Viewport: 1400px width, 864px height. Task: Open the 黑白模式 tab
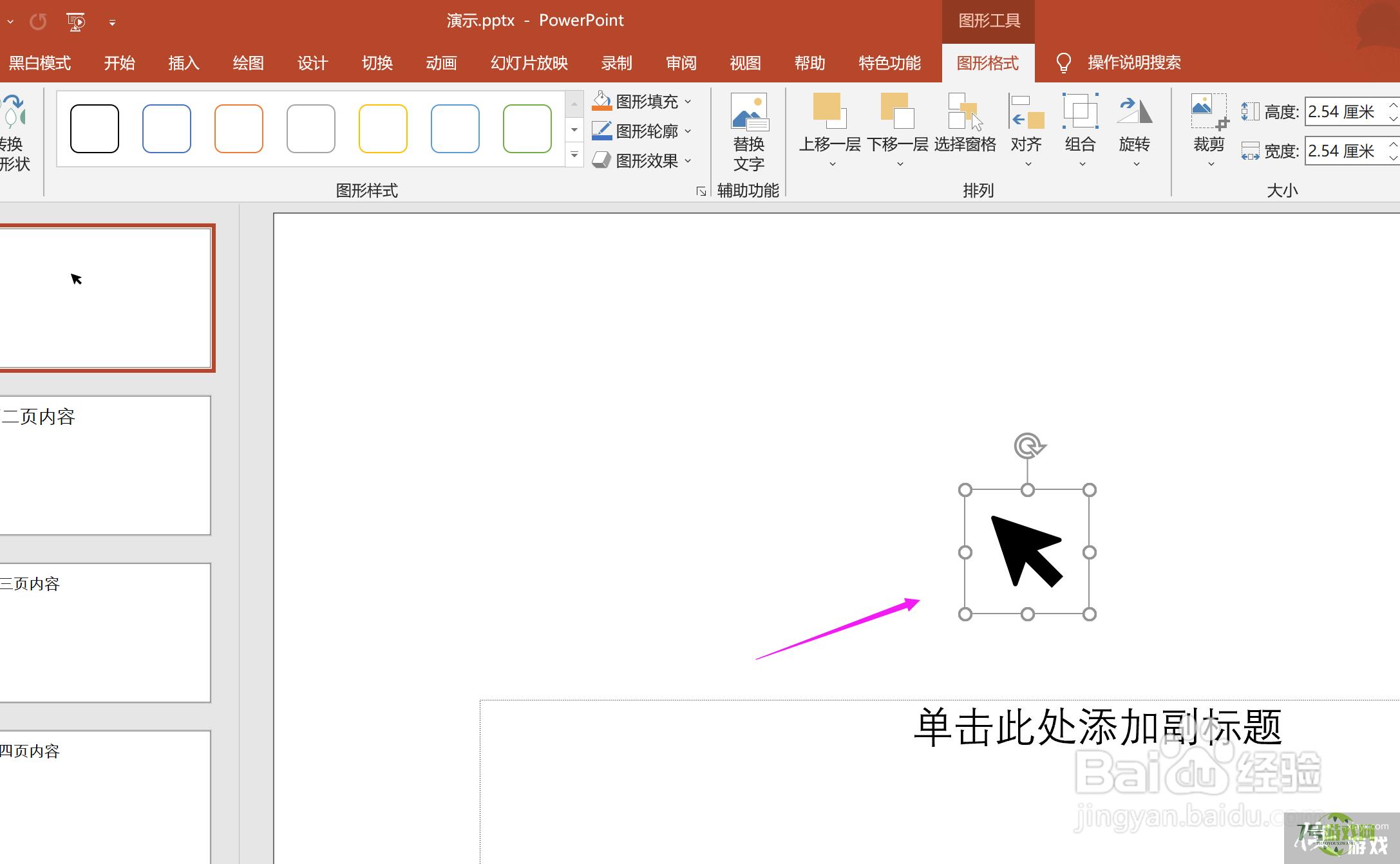(x=39, y=63)
